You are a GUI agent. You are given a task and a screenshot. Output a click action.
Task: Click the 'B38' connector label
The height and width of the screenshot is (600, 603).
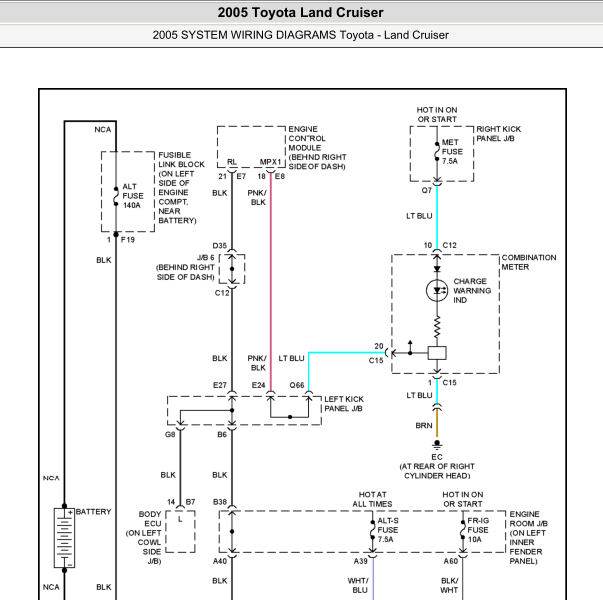220,502
